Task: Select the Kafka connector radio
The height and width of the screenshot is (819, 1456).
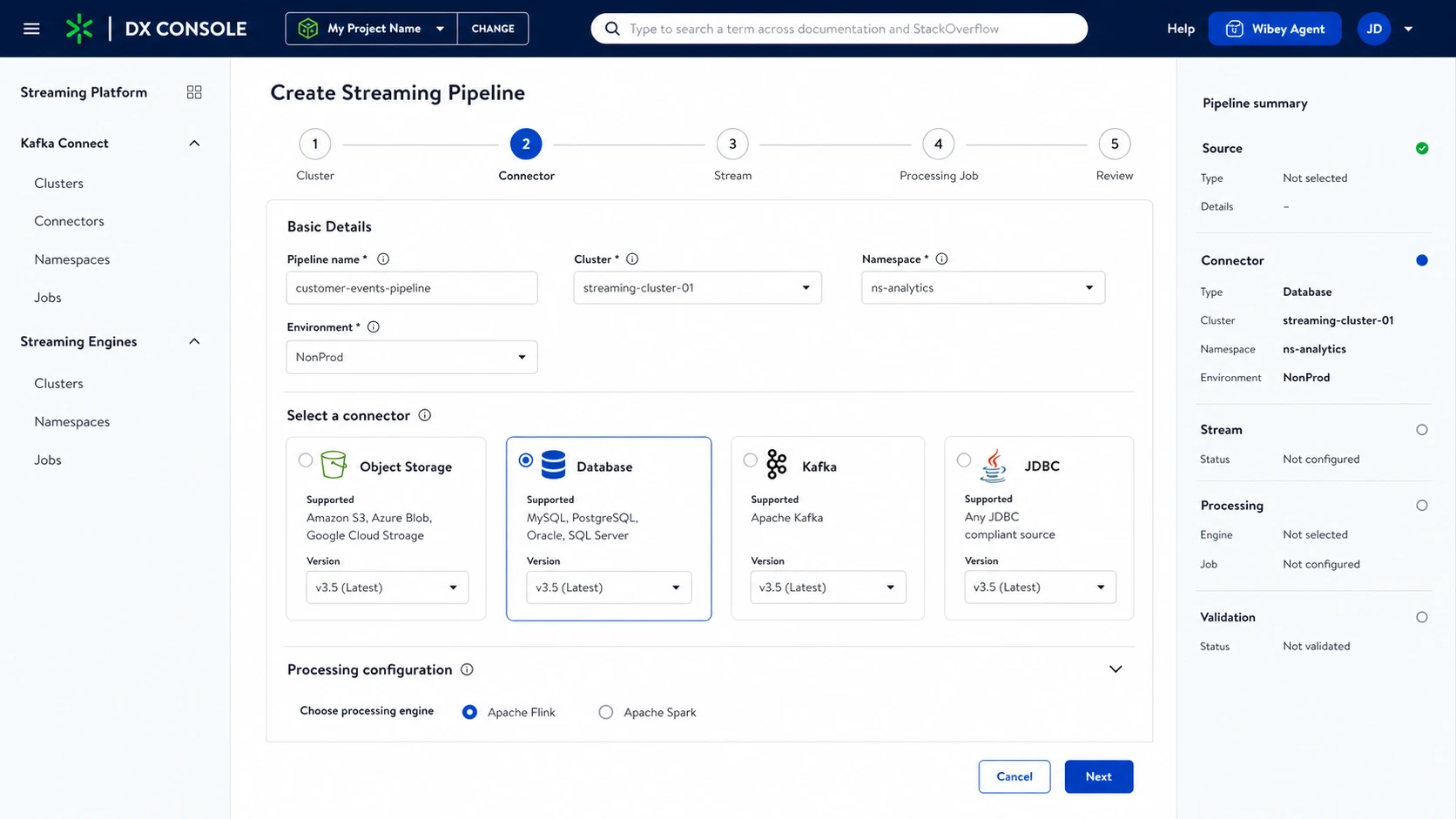Action: [x=751, y=460]
